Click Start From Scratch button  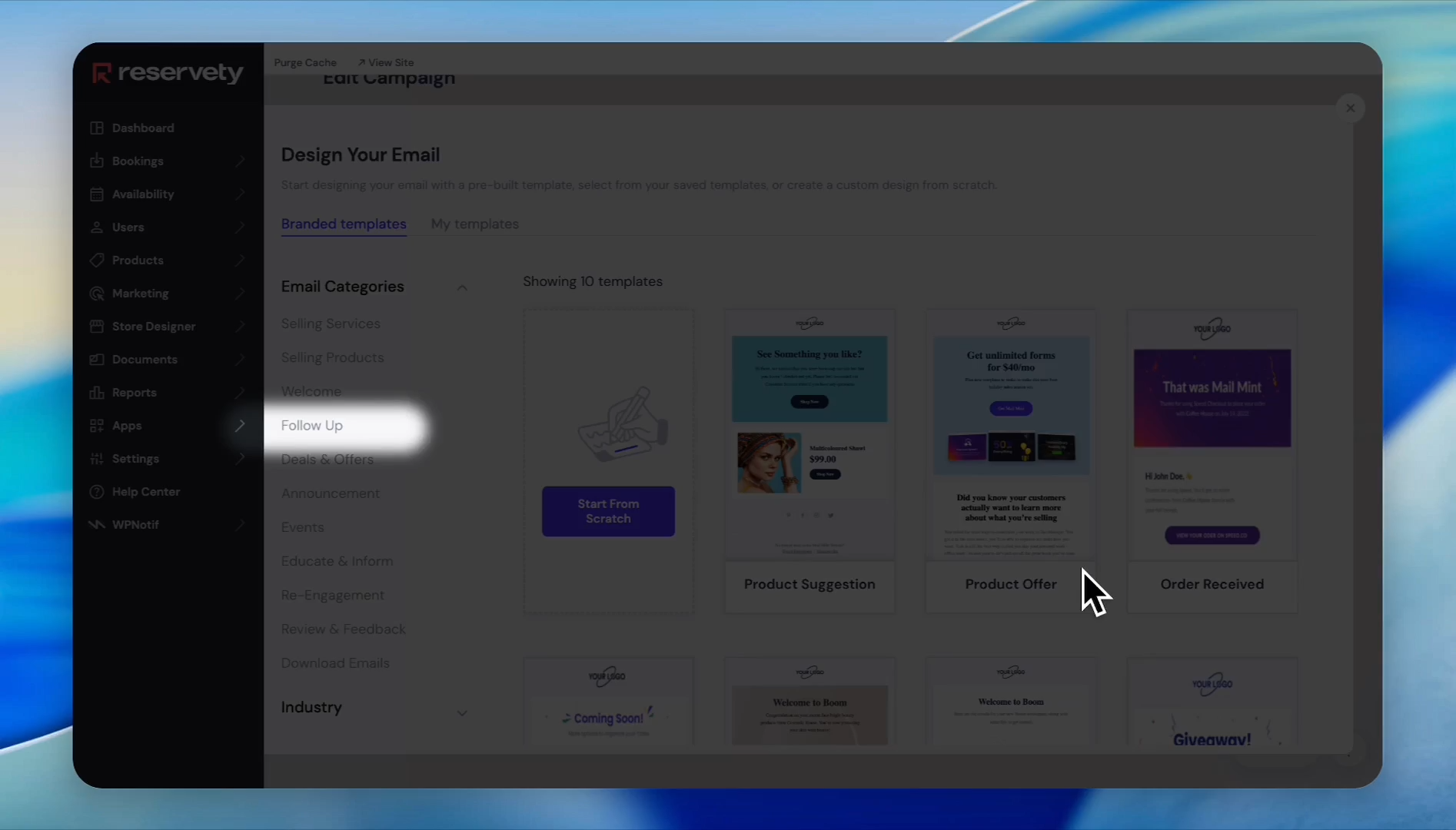click(608, 511)
